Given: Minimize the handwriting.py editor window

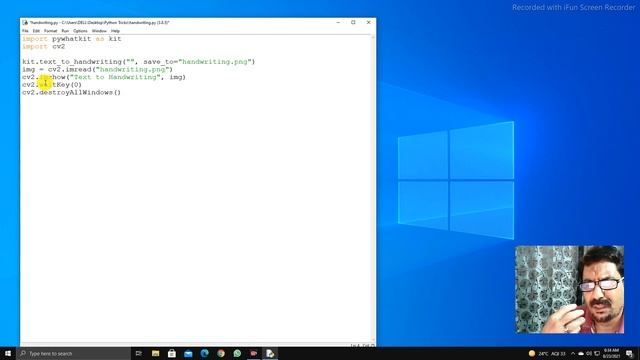Looking at the screenshot, I should [338, 22].
